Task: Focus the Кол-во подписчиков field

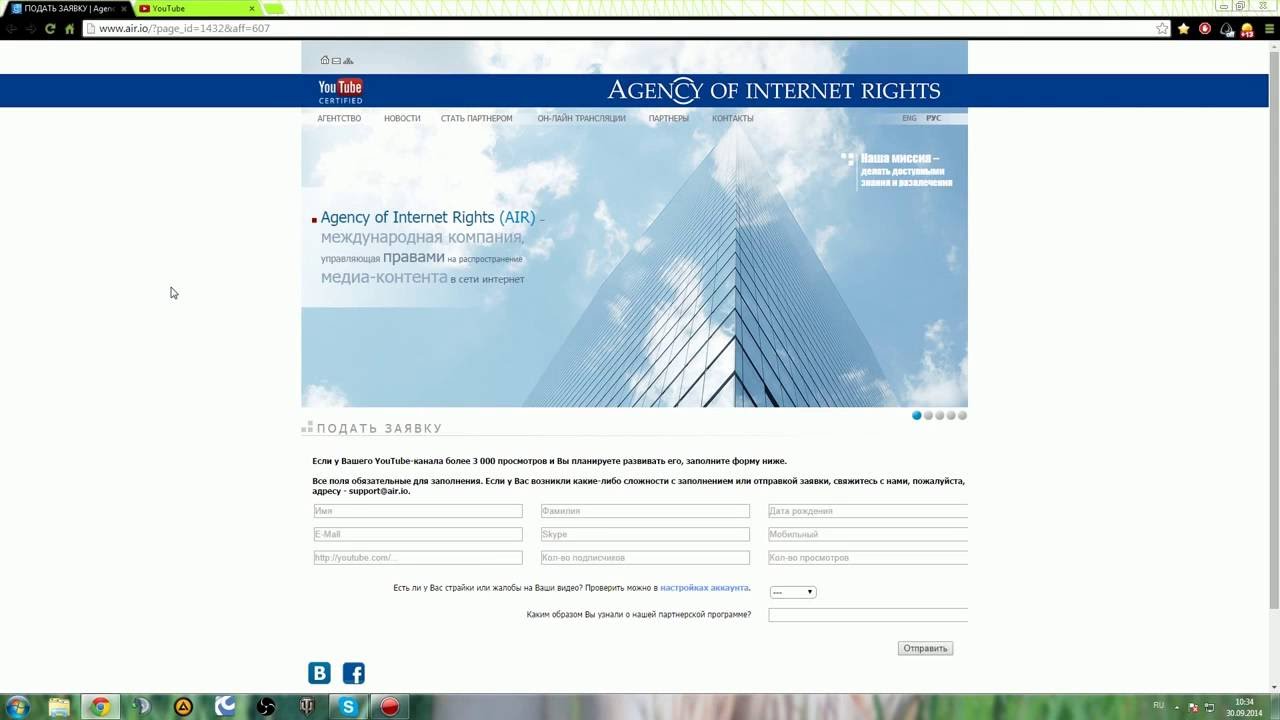Action: tap(645, 557)
